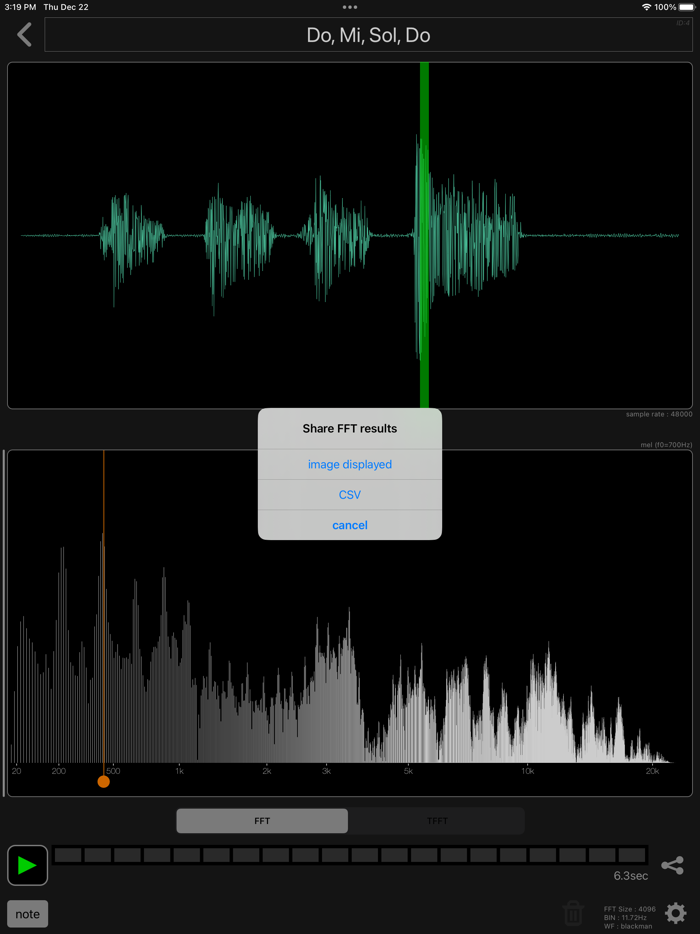700x934 pixels.
Task: Select the green playhead in waveform
Action: pyautogui.click(x=424, y=235)
